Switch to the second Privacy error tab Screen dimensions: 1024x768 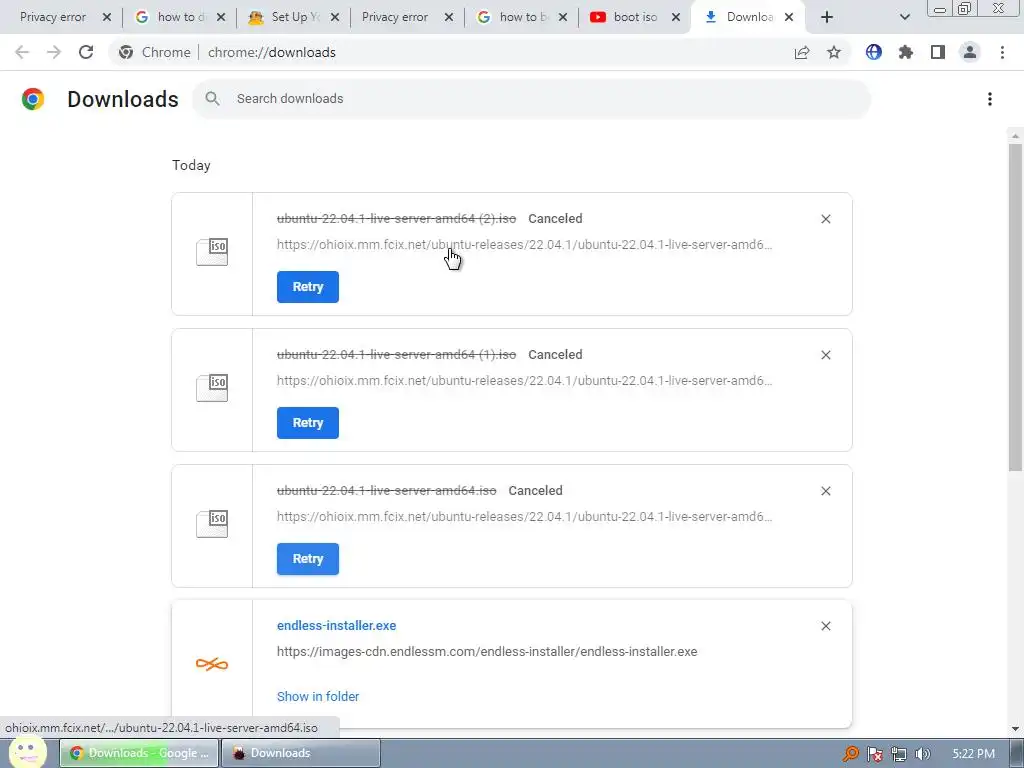click(394, 17)
